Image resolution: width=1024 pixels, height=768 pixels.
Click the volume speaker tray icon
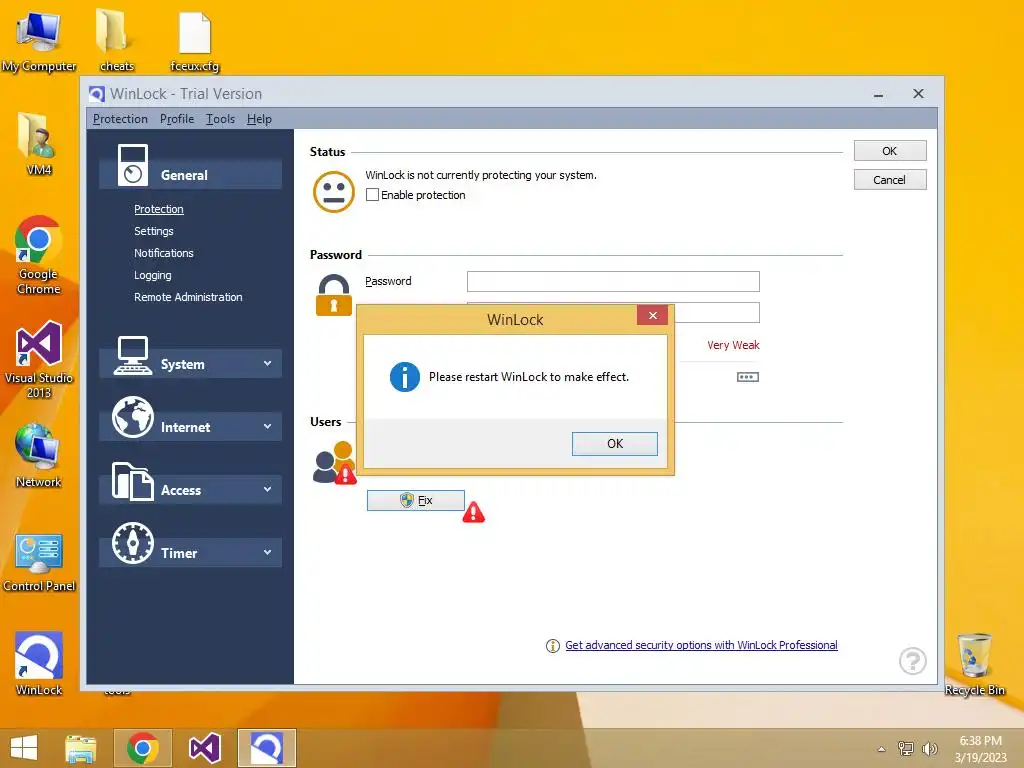[929, 748]
